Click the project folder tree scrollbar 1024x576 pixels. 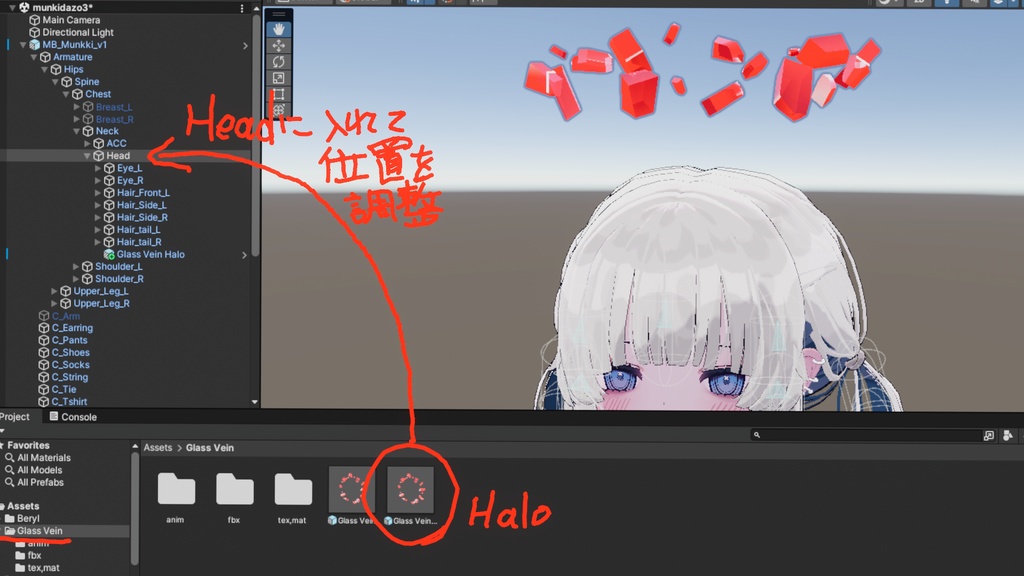point(135,507)
